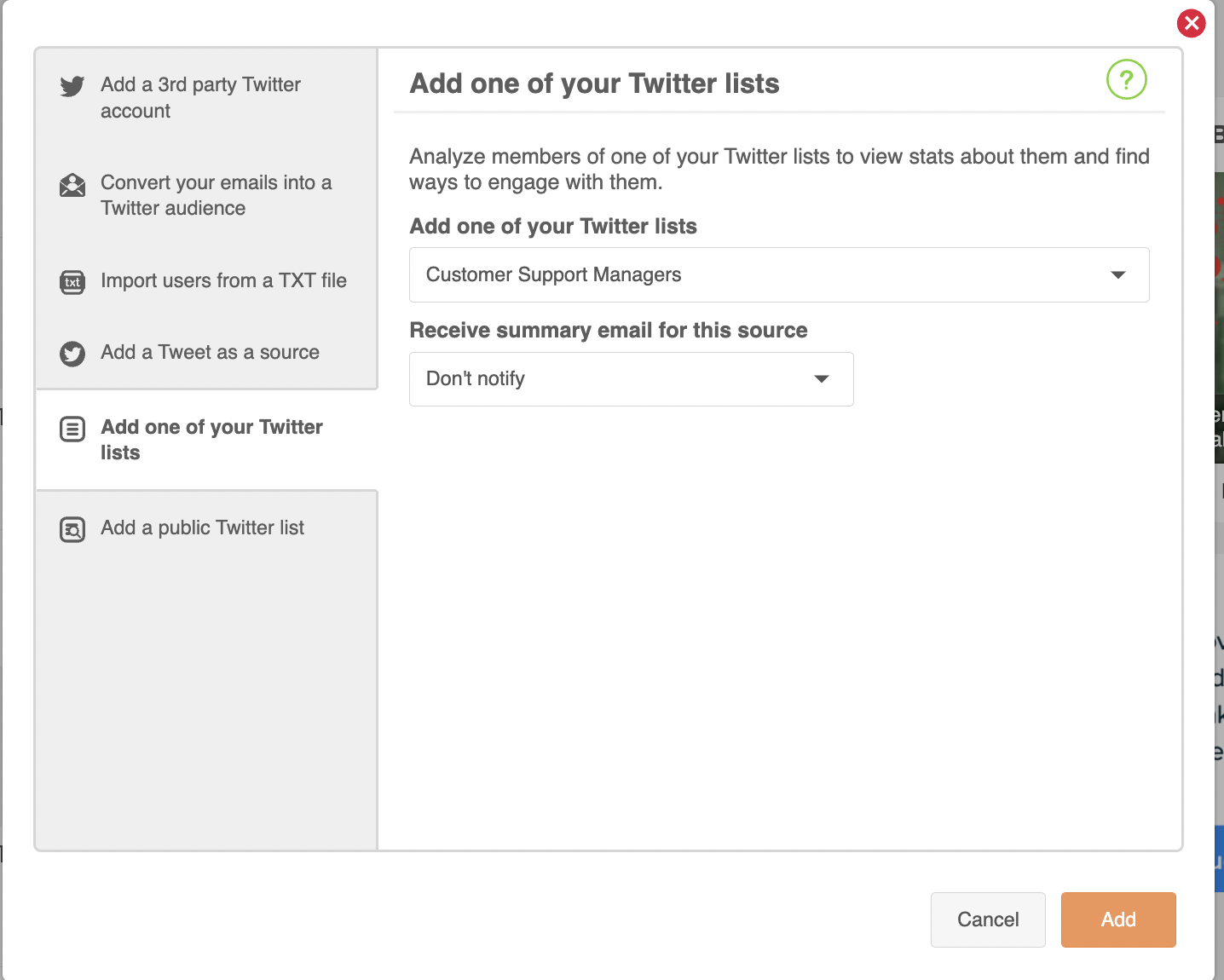Viewport: 1224px width, 980px height.
Task: Click the description text Analyze members of one
Action: click(x=779, y=169)
